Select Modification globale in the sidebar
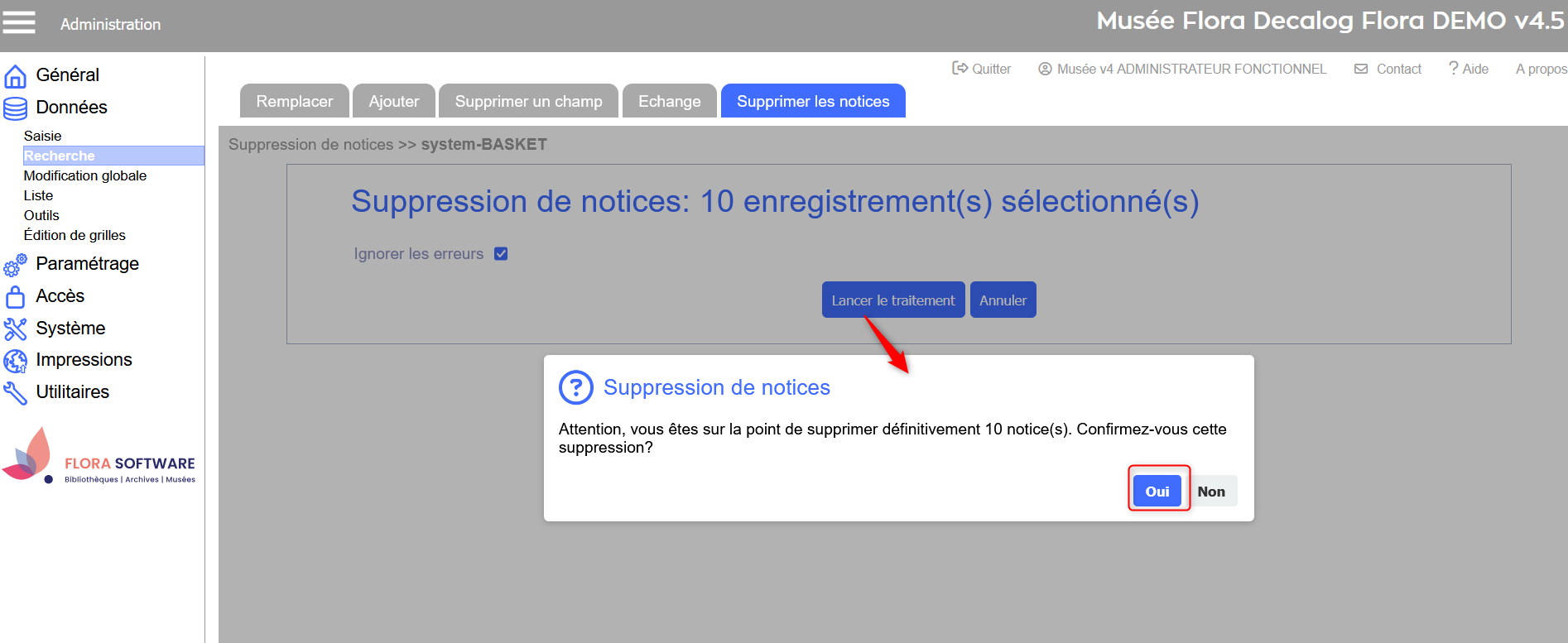1568x643 pixels. pos(85,175)
